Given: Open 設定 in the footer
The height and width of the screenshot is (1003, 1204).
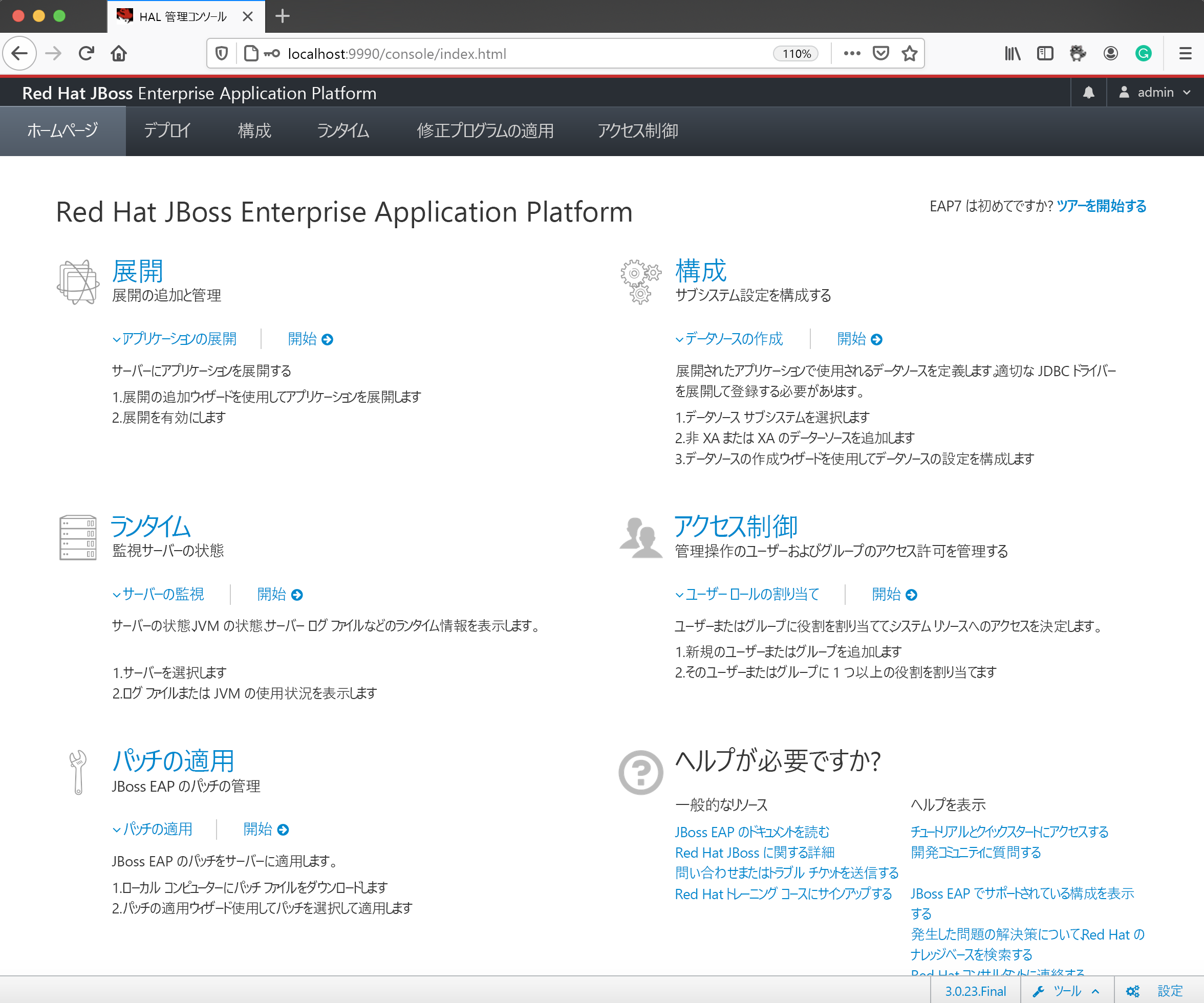Looking at the screenshot, I should tap(1154, 991).
